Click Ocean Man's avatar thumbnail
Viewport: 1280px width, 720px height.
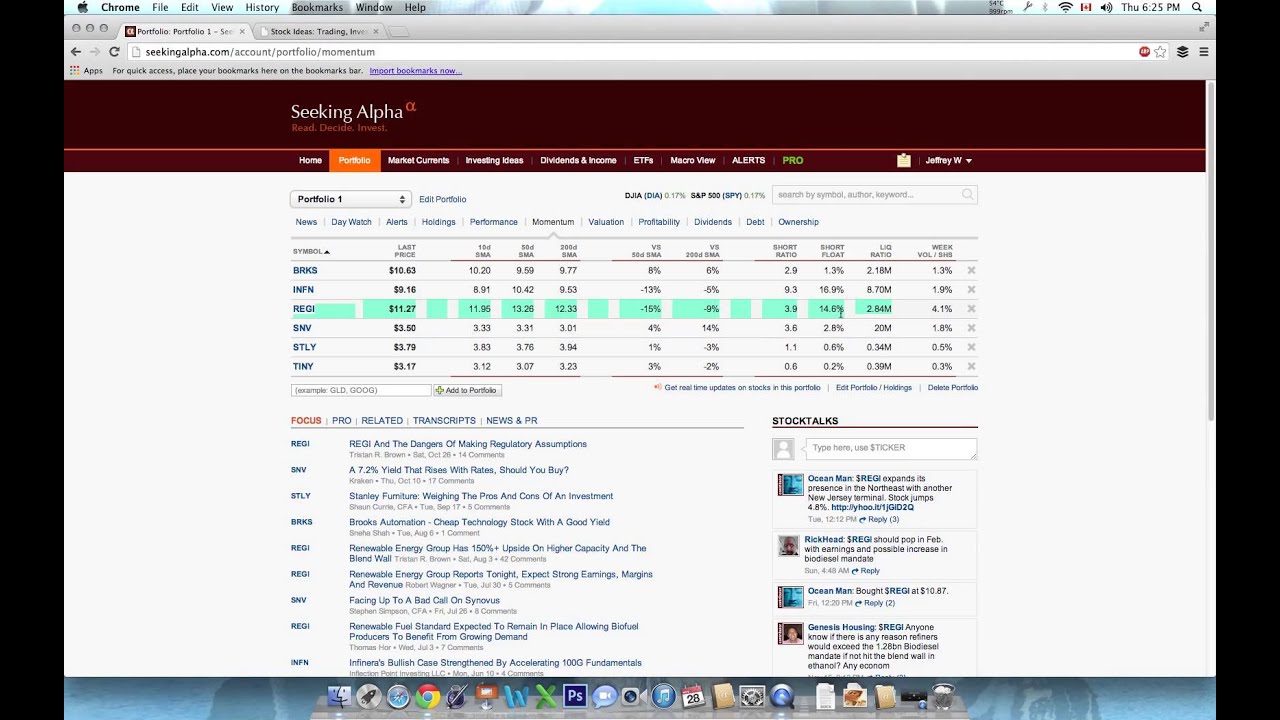tap(790, 484)
